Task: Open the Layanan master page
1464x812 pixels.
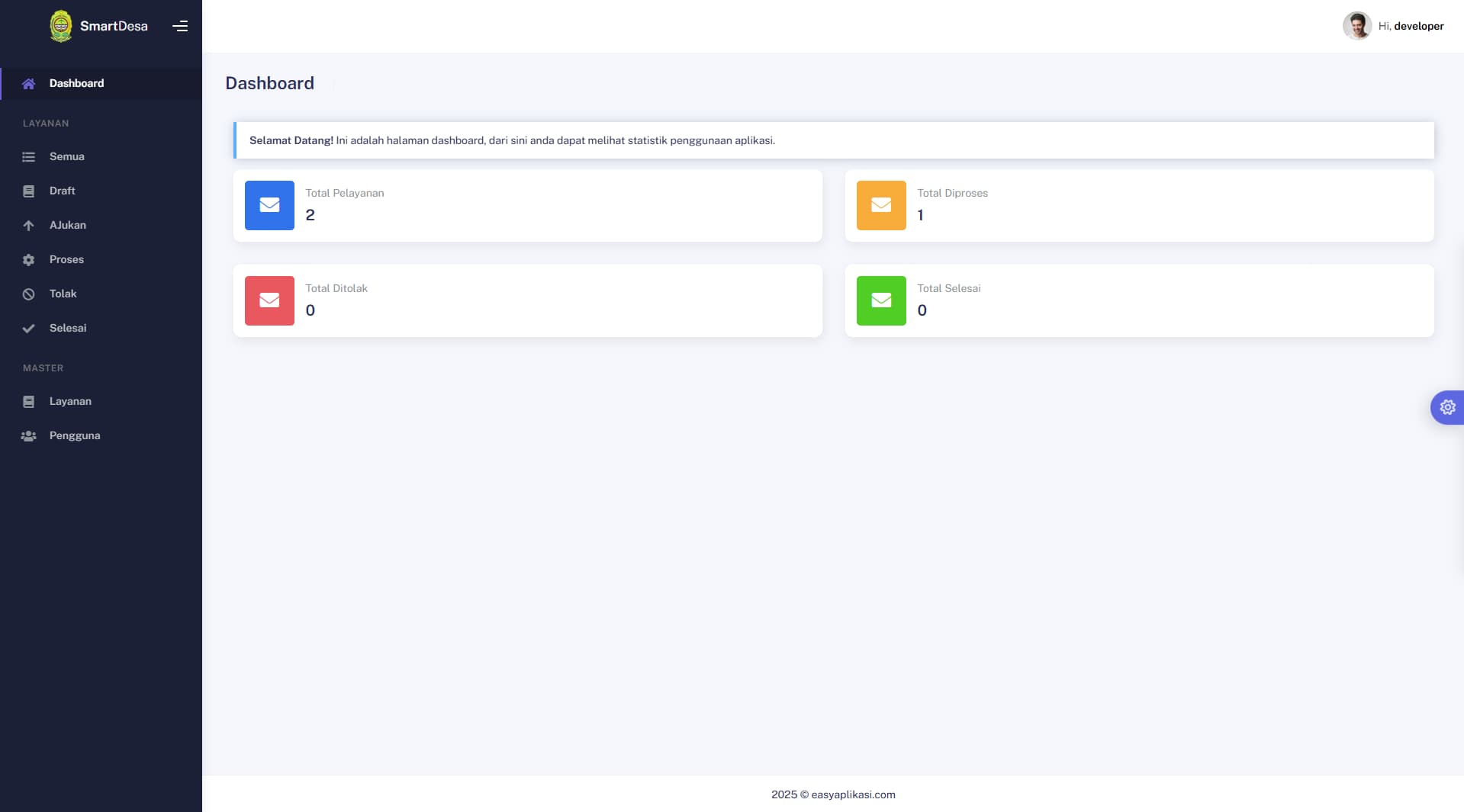Action: point(70,401)
